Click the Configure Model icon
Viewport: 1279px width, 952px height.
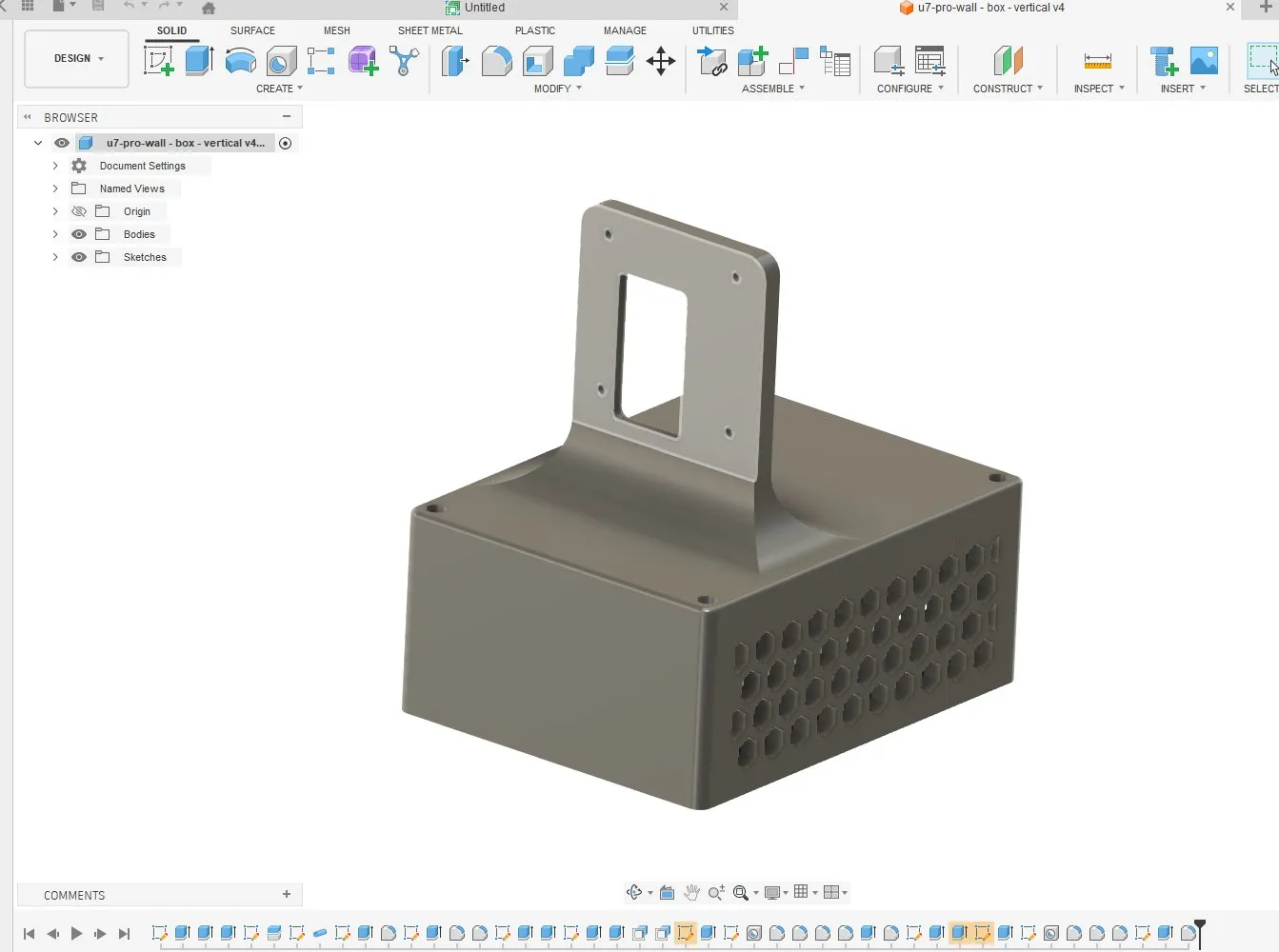[x=889, y=61]
